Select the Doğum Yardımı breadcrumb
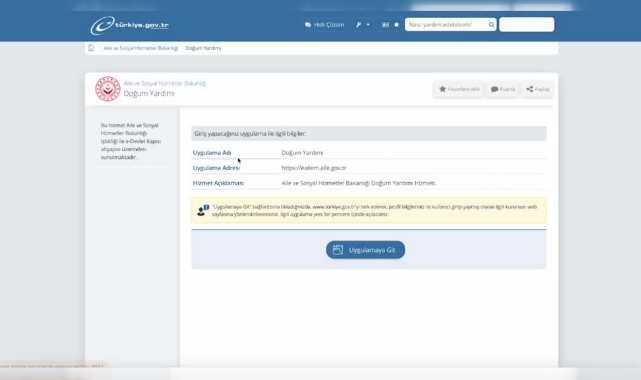Viewport: 641px width, 380px height. (203, 48)
